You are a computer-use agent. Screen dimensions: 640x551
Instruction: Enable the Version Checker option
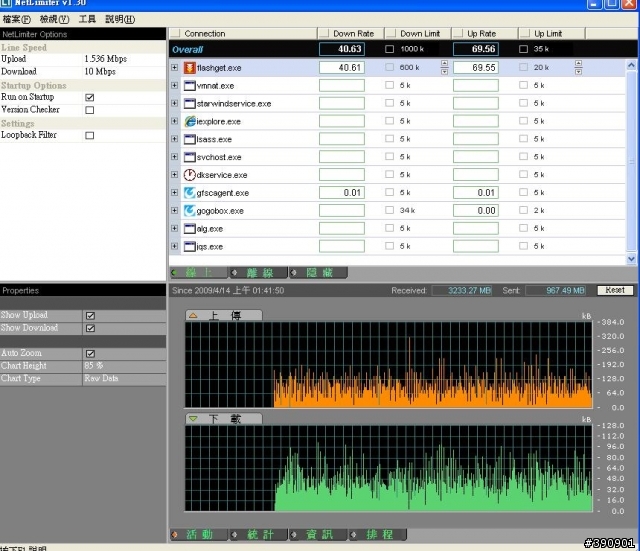pyautogui.click(x=90, y=110)
